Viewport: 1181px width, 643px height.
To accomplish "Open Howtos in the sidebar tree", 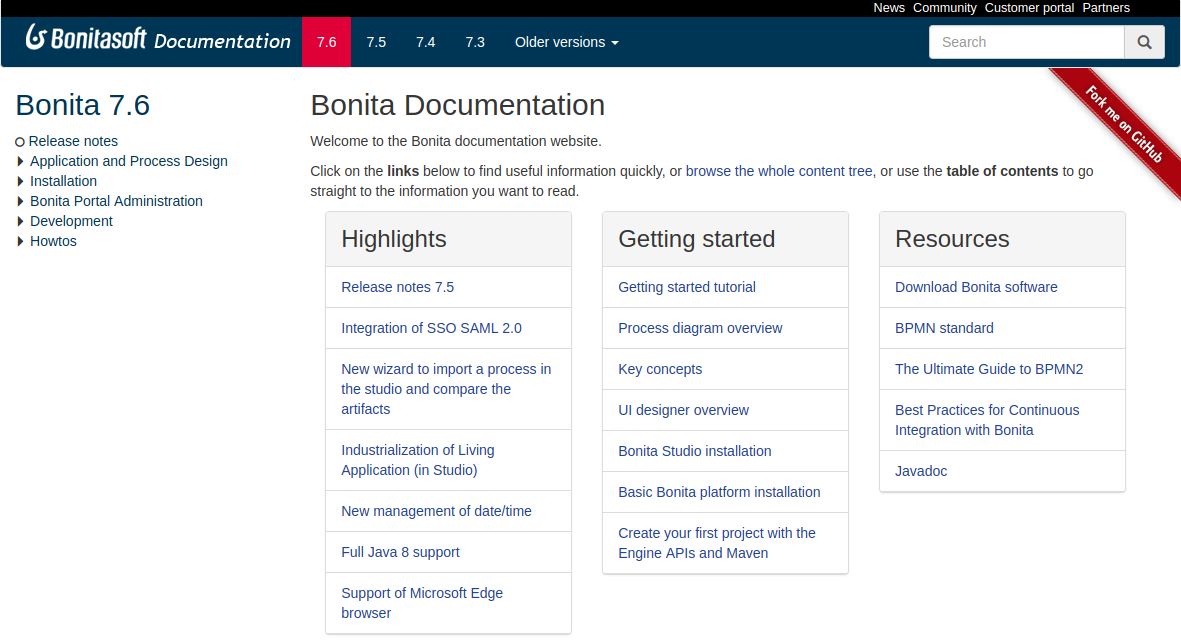I will [53, 242].
